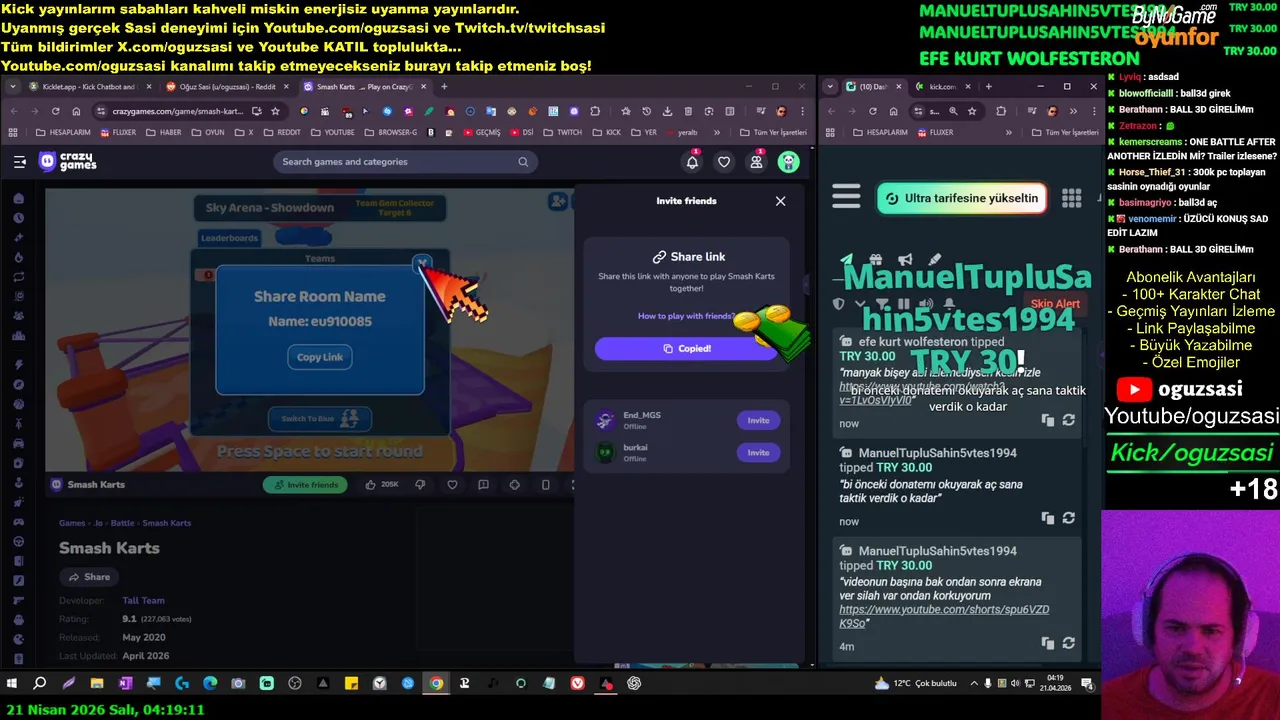
Task: Click the add-friend icon in game lobby
Action: tap(558, 202)
